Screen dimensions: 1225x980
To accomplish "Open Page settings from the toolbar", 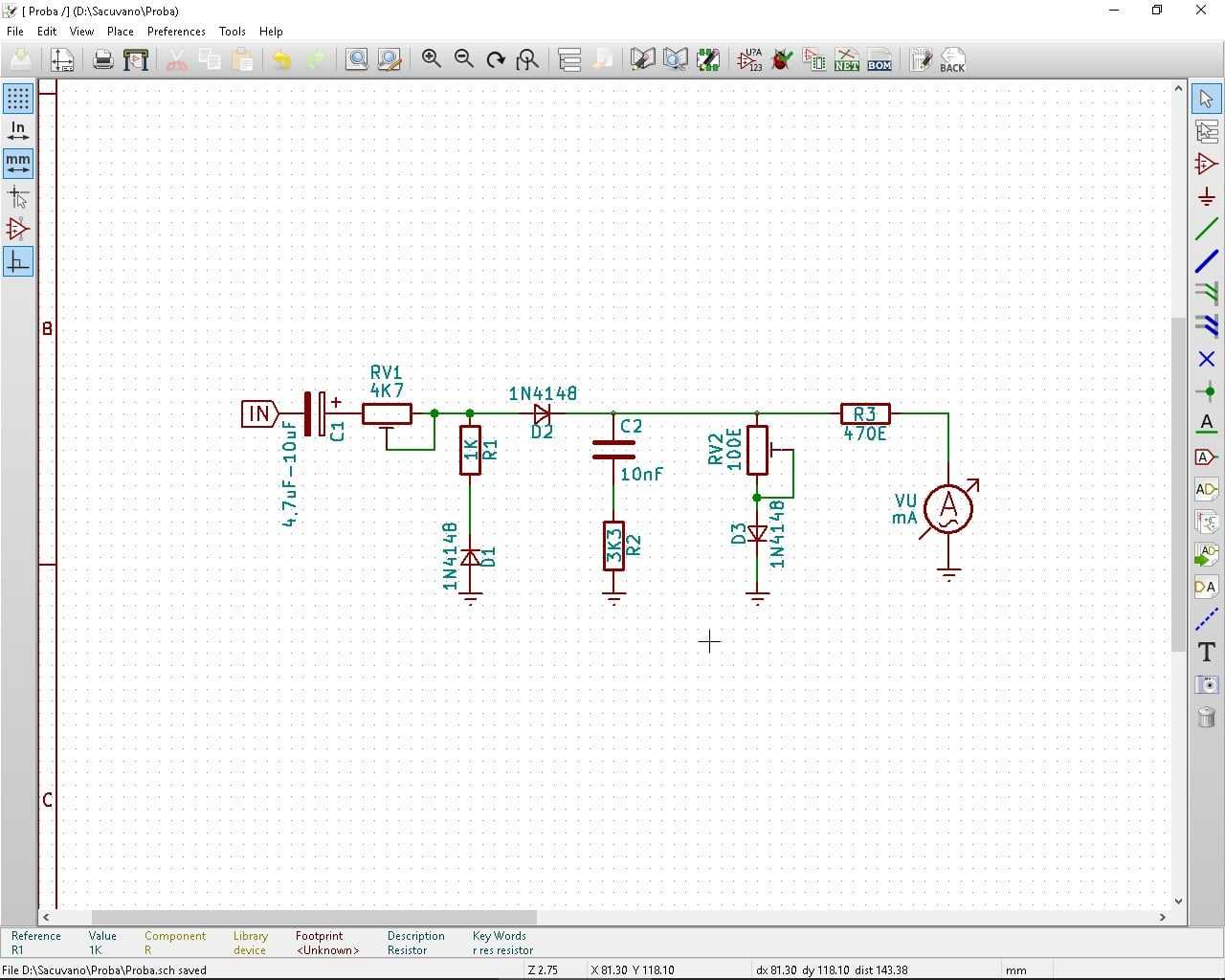I will [x=62, y=60].
